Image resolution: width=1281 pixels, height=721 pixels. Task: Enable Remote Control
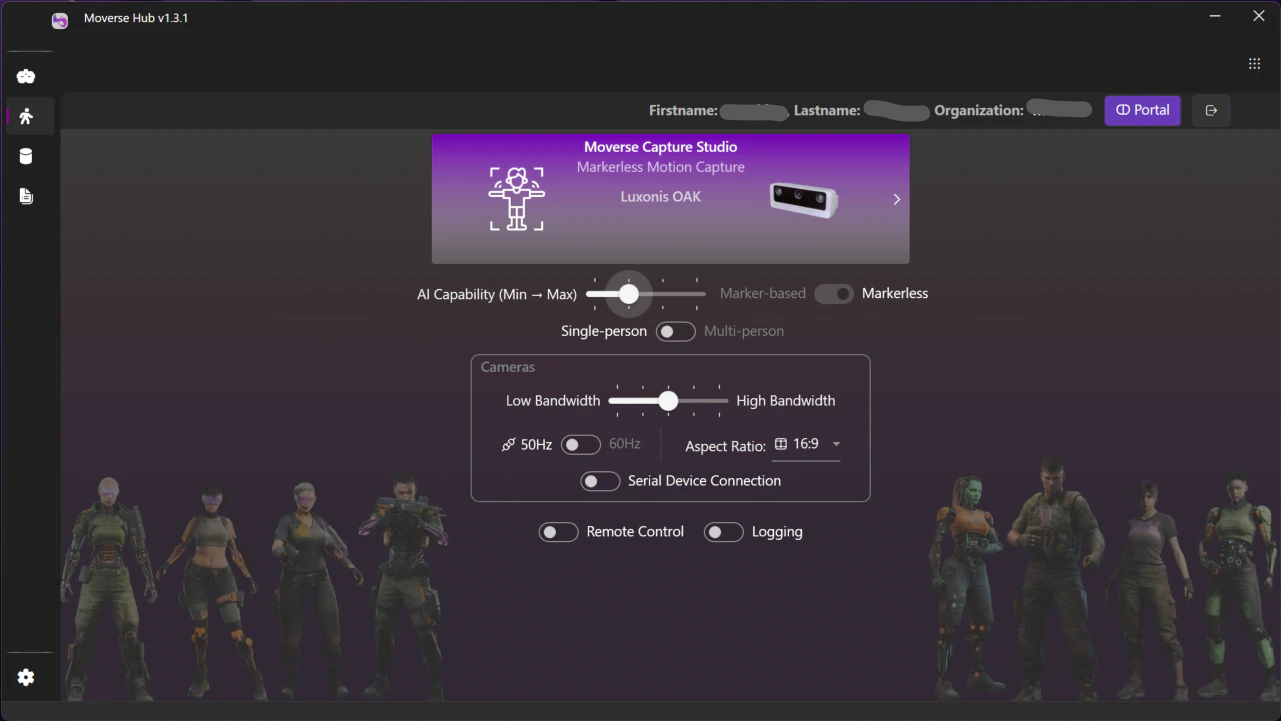[558, 533]
